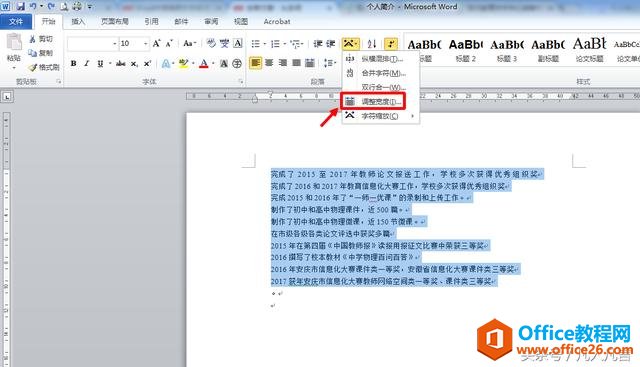Screen dimensions: 640x367
Task: Switch to the 插入 (Insert) tab
Action: [78, 22]
